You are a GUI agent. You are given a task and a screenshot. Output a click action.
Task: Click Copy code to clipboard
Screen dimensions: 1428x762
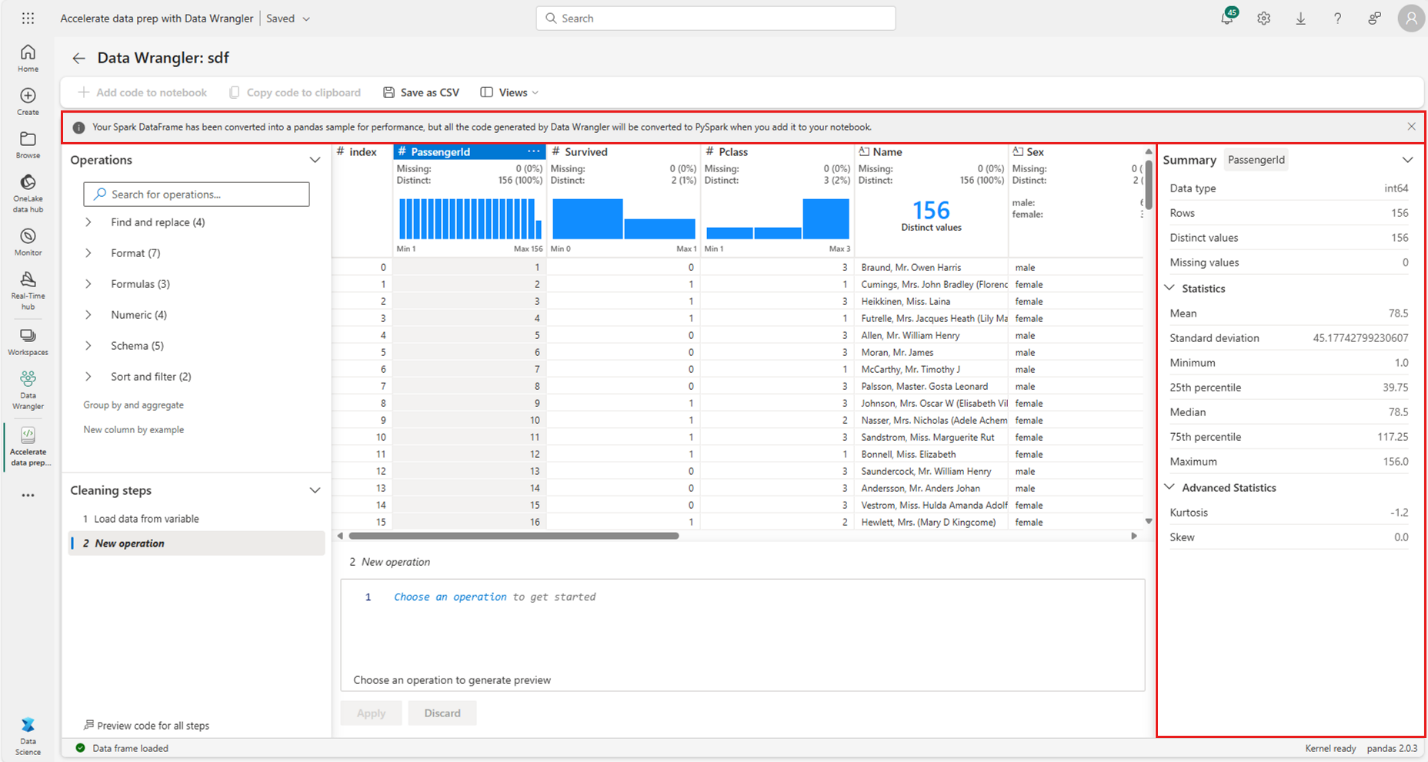click(295, 92)
